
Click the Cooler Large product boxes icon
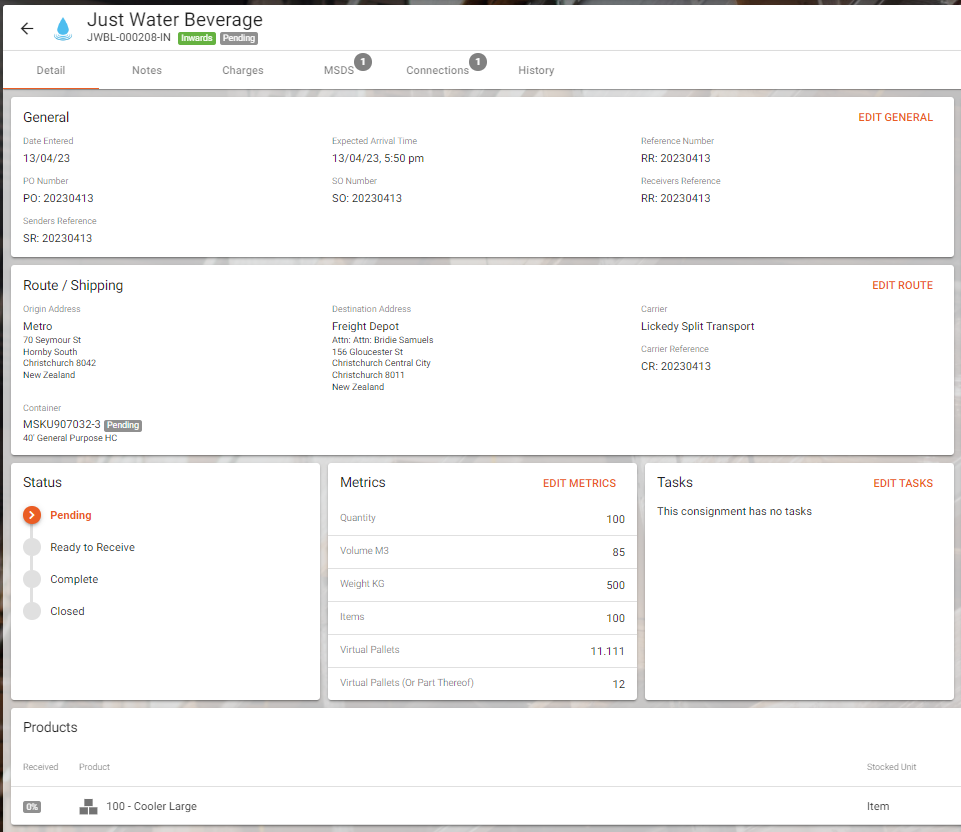point(88,806)
